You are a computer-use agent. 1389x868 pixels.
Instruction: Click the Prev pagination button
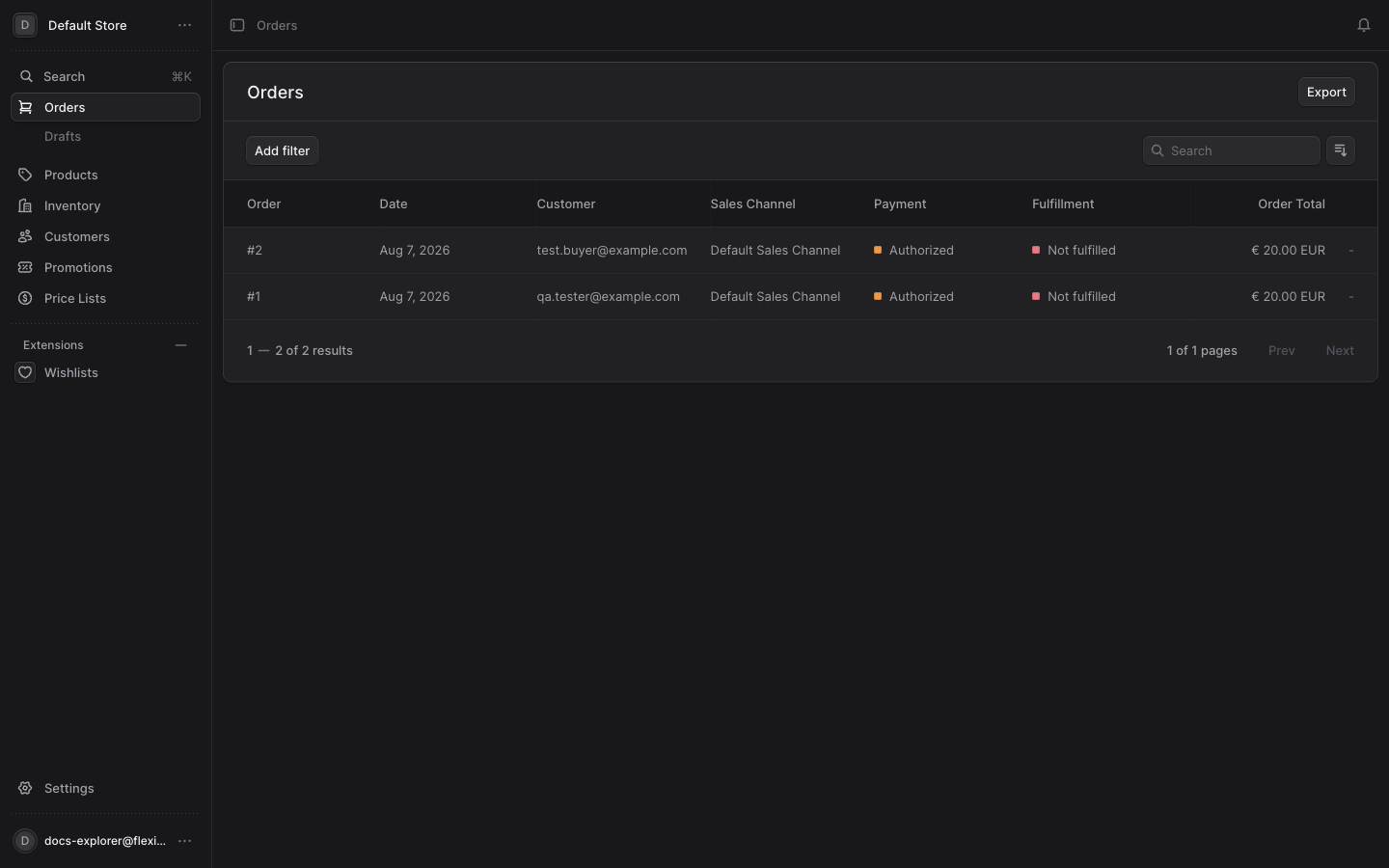tap(1281, 350)
